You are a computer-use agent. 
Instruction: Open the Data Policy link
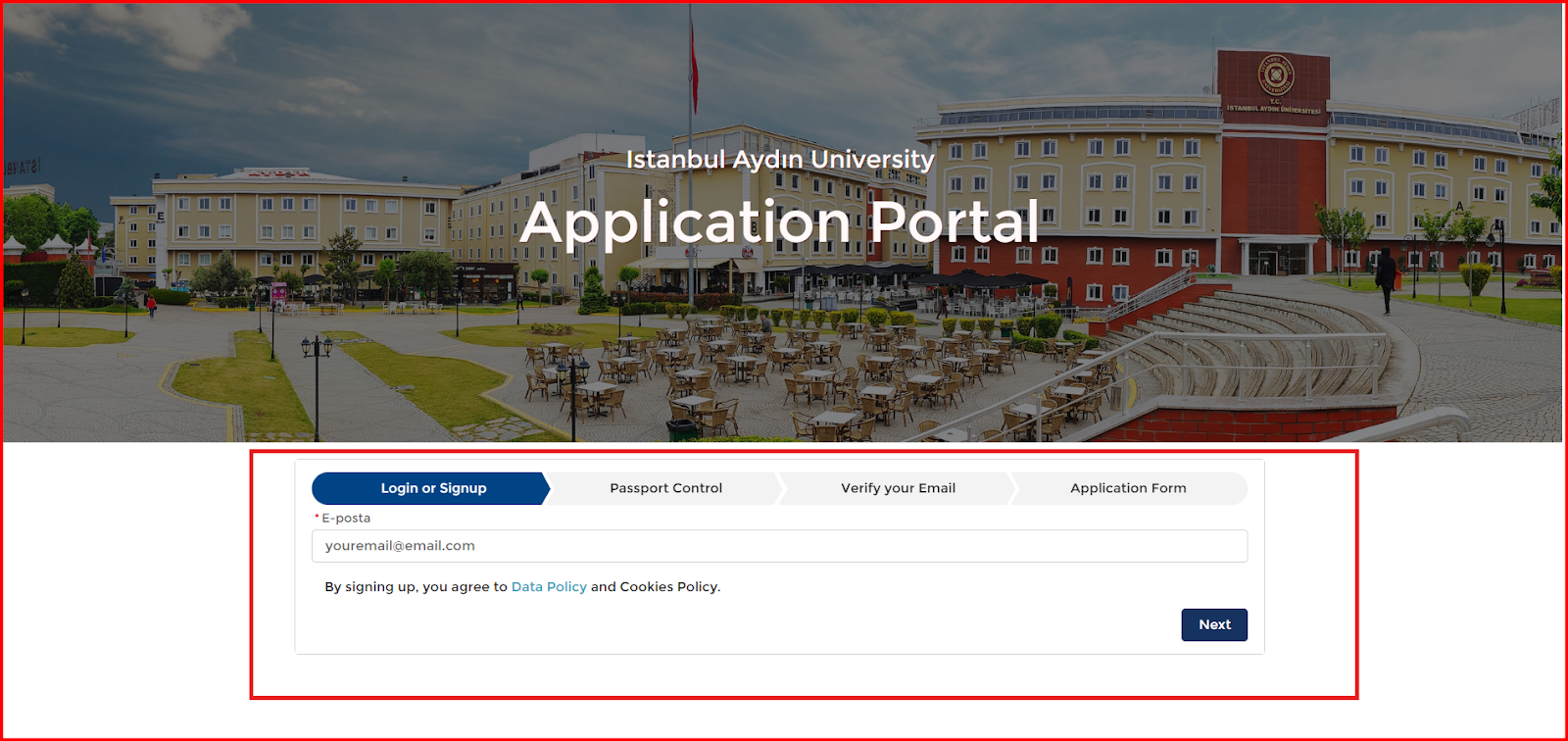(x=549, y=587)
